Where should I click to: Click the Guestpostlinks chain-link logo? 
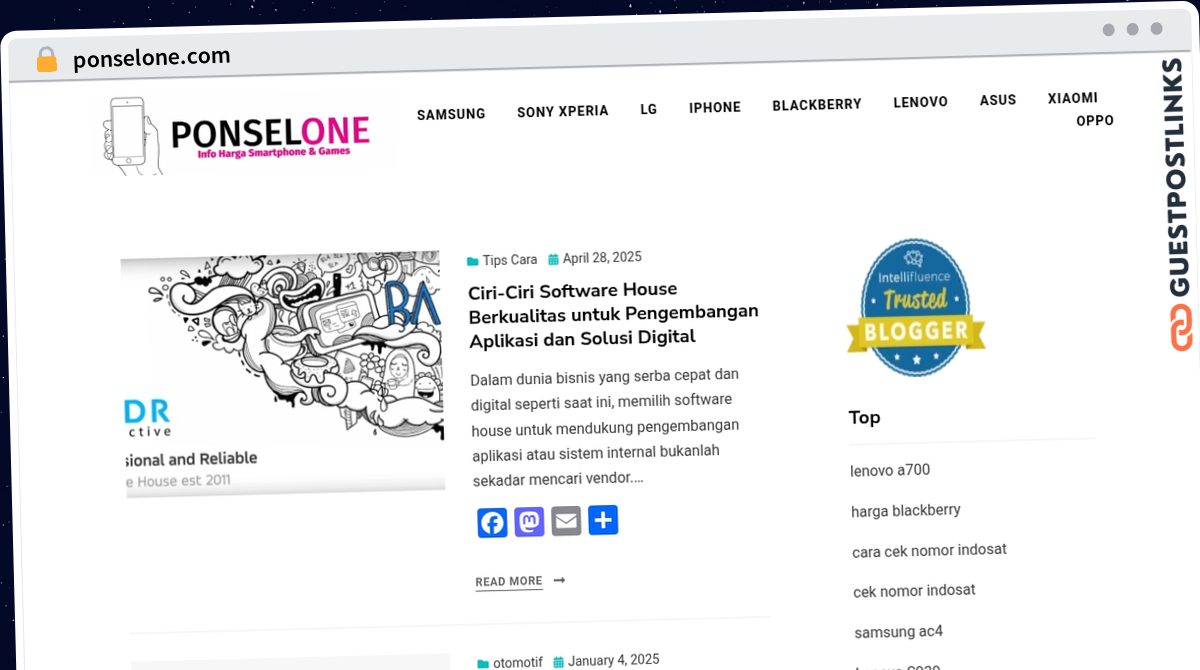pos(1181,328)
